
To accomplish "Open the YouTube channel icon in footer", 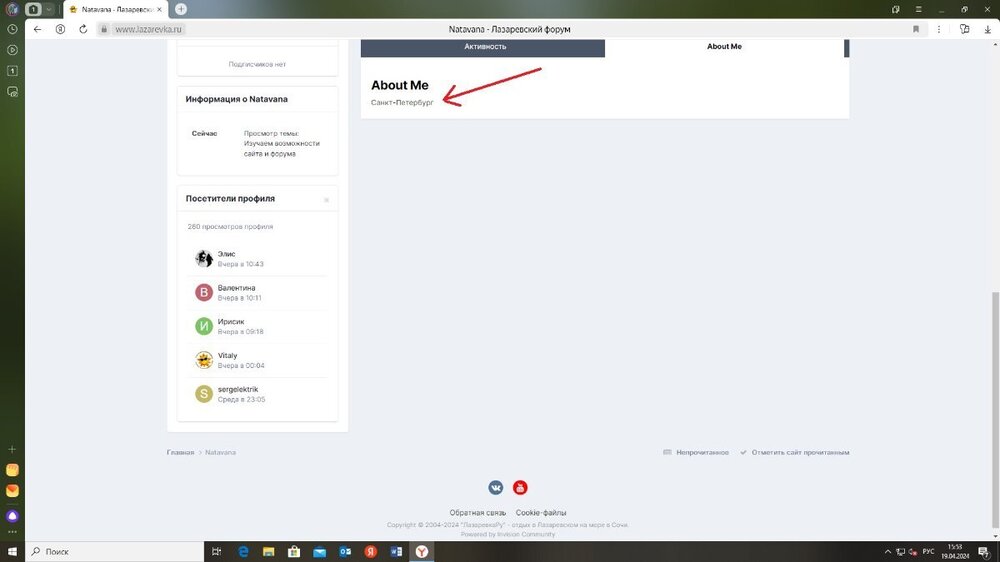I will 520,488.
